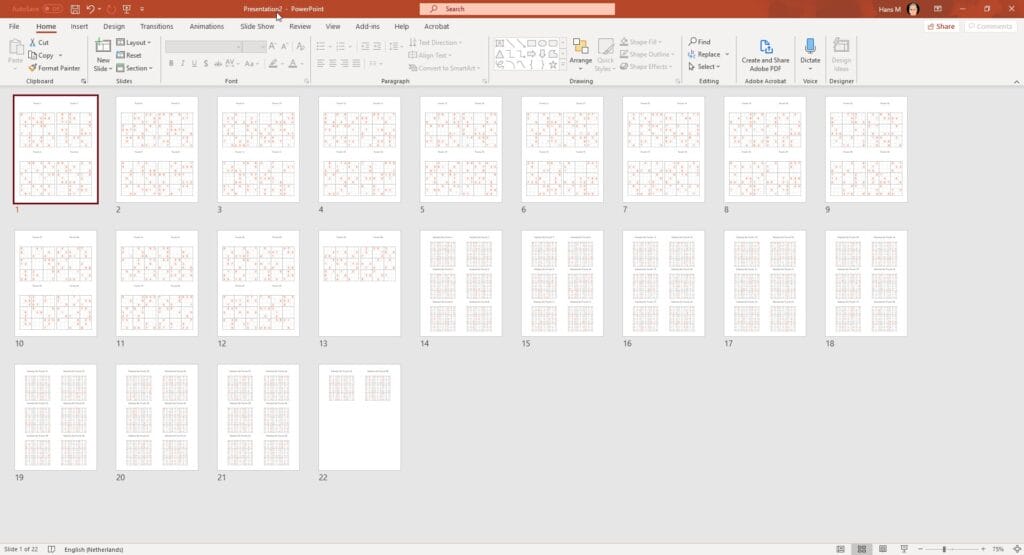
Task: Click the Arrange shapes icon
Action: pyautogui.click(x=581, y=53)
